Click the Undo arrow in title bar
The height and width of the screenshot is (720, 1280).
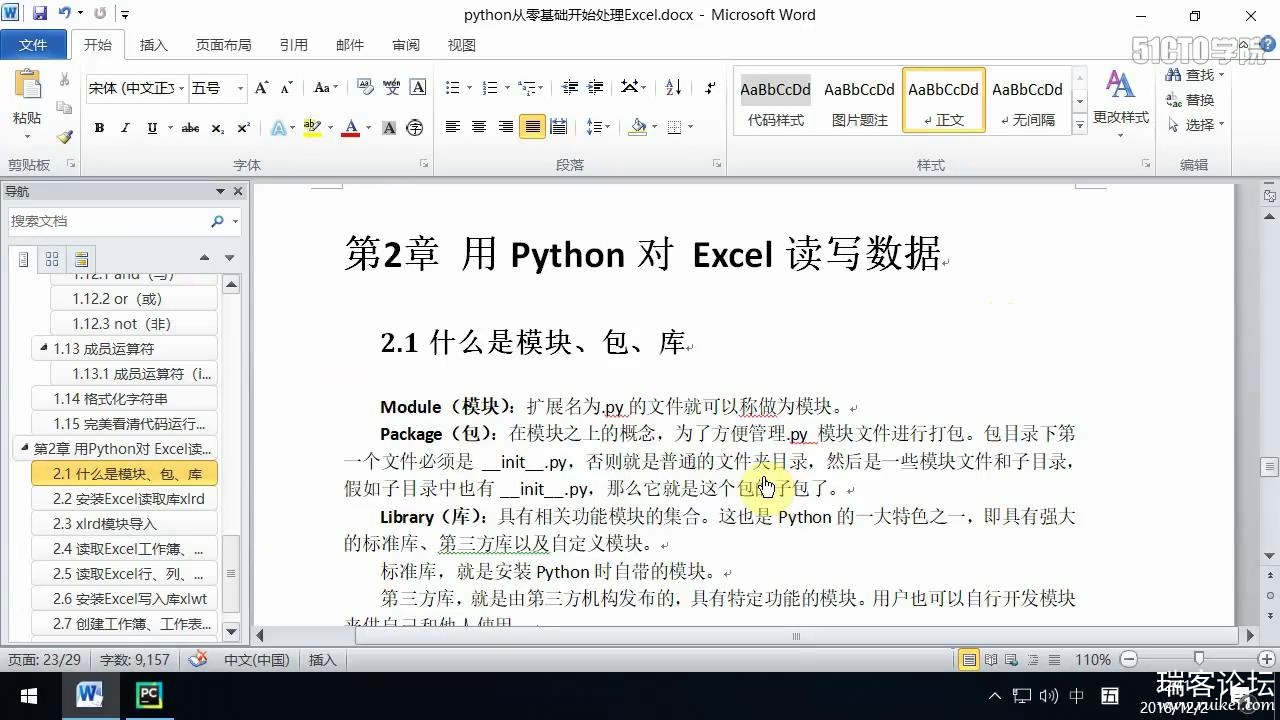pos(65,14)
